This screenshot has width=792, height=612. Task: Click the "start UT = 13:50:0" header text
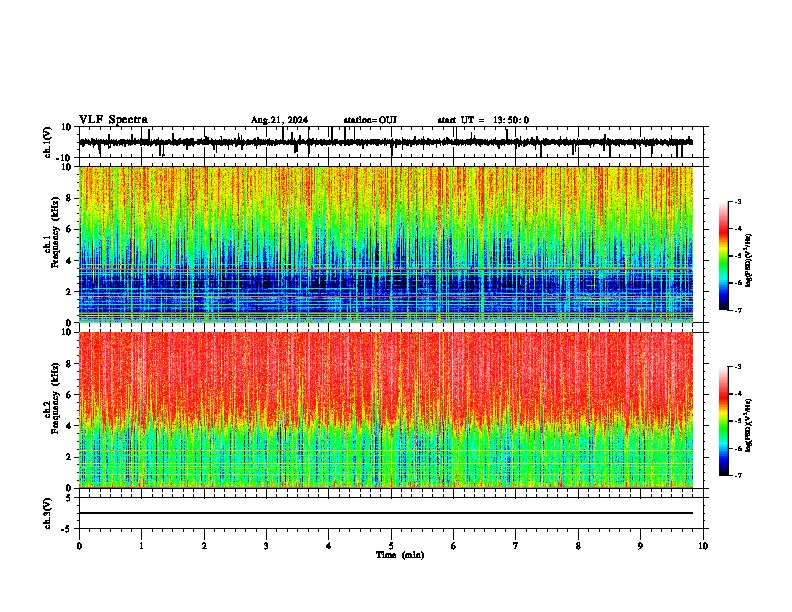(x=483, y=120)
